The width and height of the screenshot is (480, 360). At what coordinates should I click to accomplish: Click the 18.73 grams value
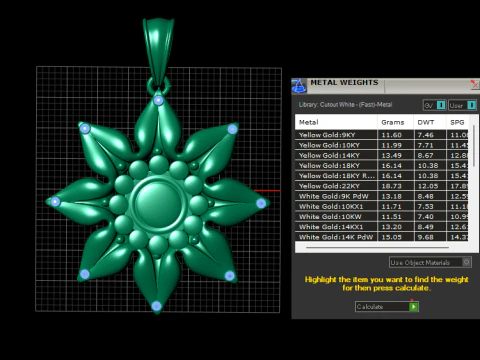[391, 186]
